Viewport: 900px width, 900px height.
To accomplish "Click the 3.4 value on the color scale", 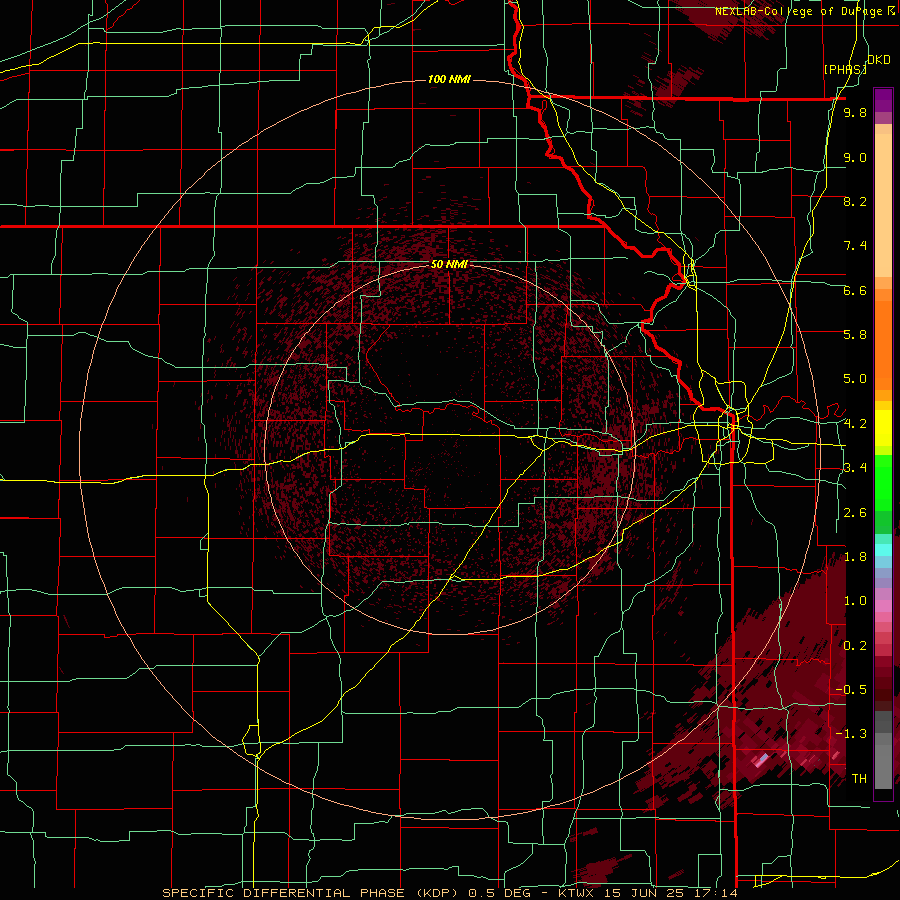I will [855, 468].
